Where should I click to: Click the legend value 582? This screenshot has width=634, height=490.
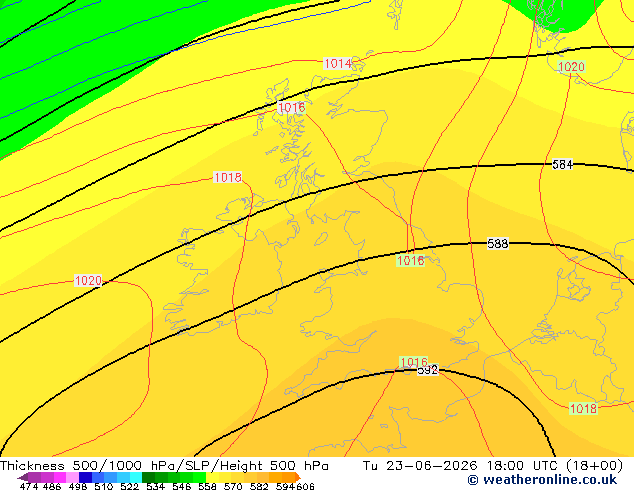tap(259, 486)
